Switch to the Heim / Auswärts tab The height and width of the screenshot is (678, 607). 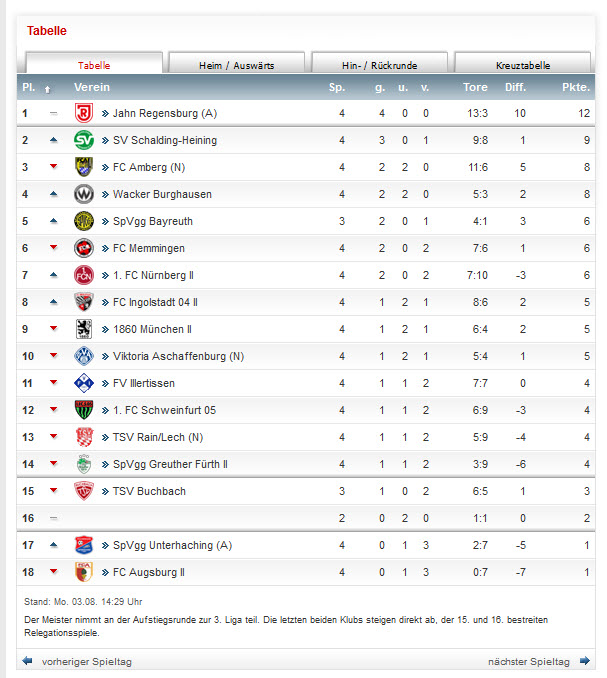pos(237,65)
